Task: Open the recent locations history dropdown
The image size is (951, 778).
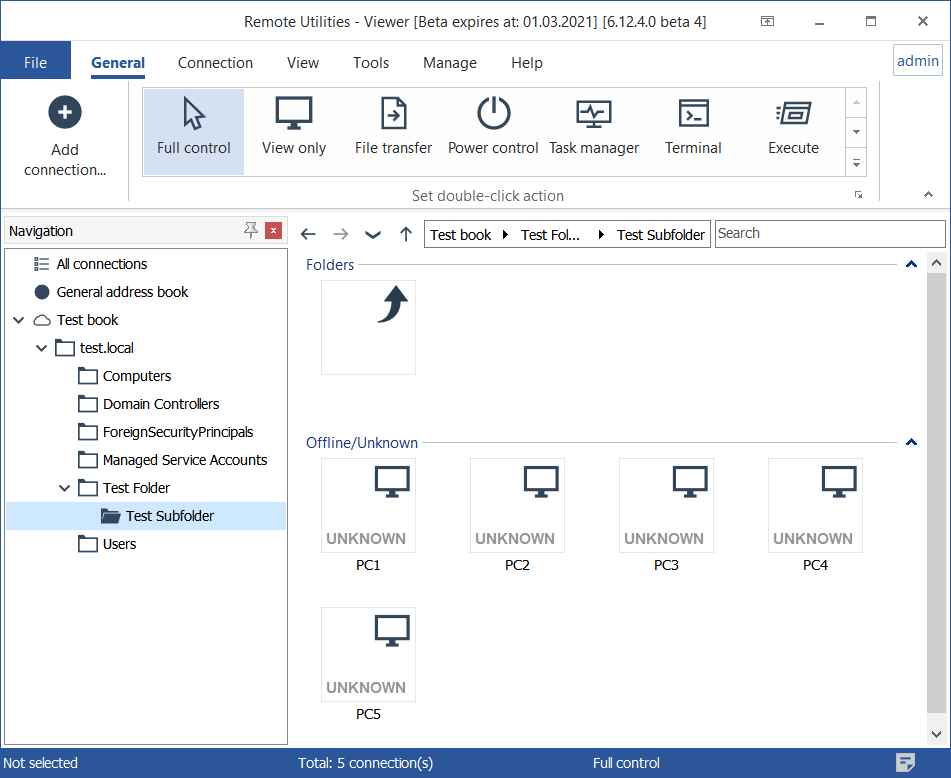Action: [373, 234]
